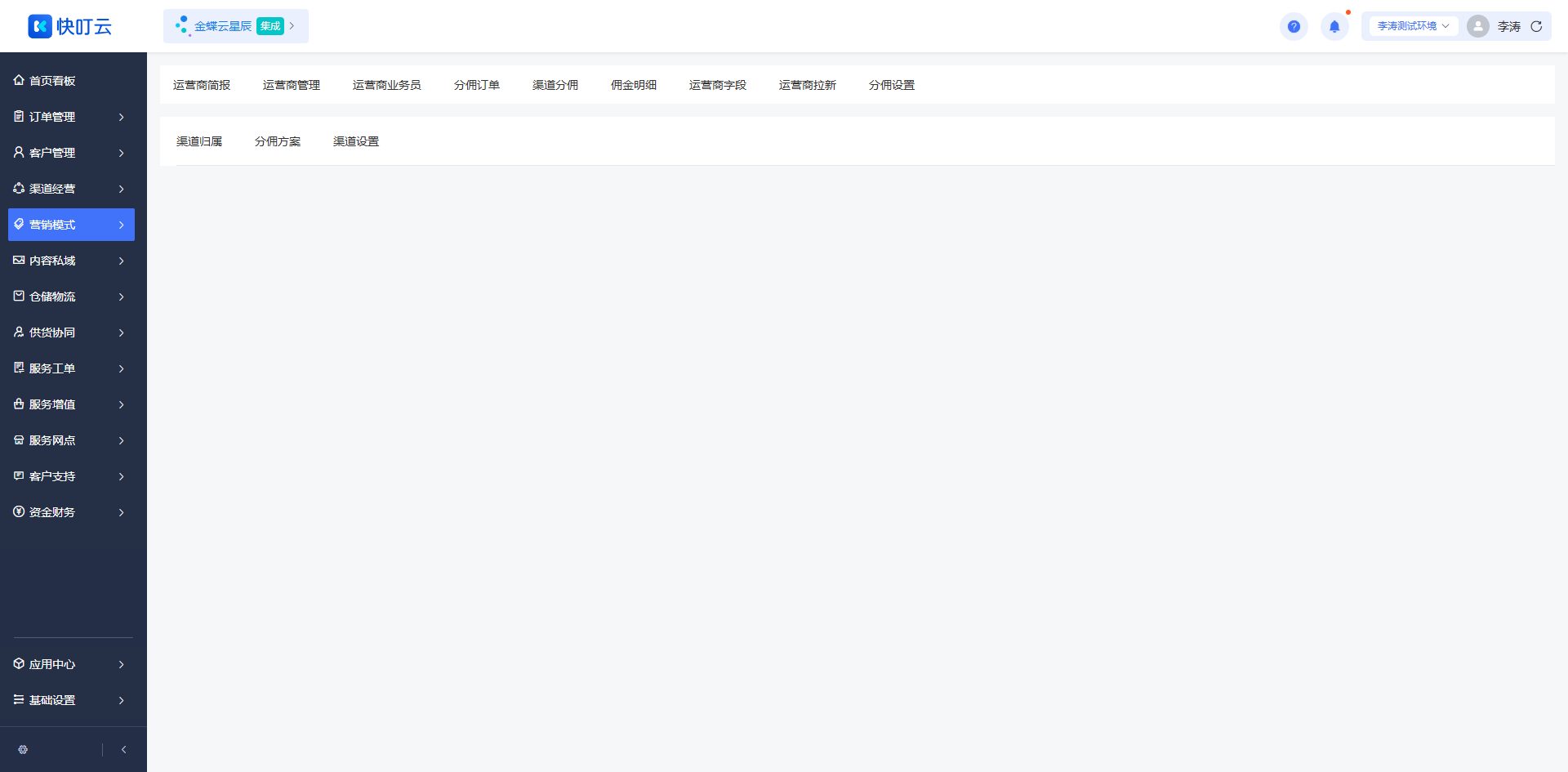1568x772 pixels.
Task: Click the 服务工单 icon
Action: 19,368
